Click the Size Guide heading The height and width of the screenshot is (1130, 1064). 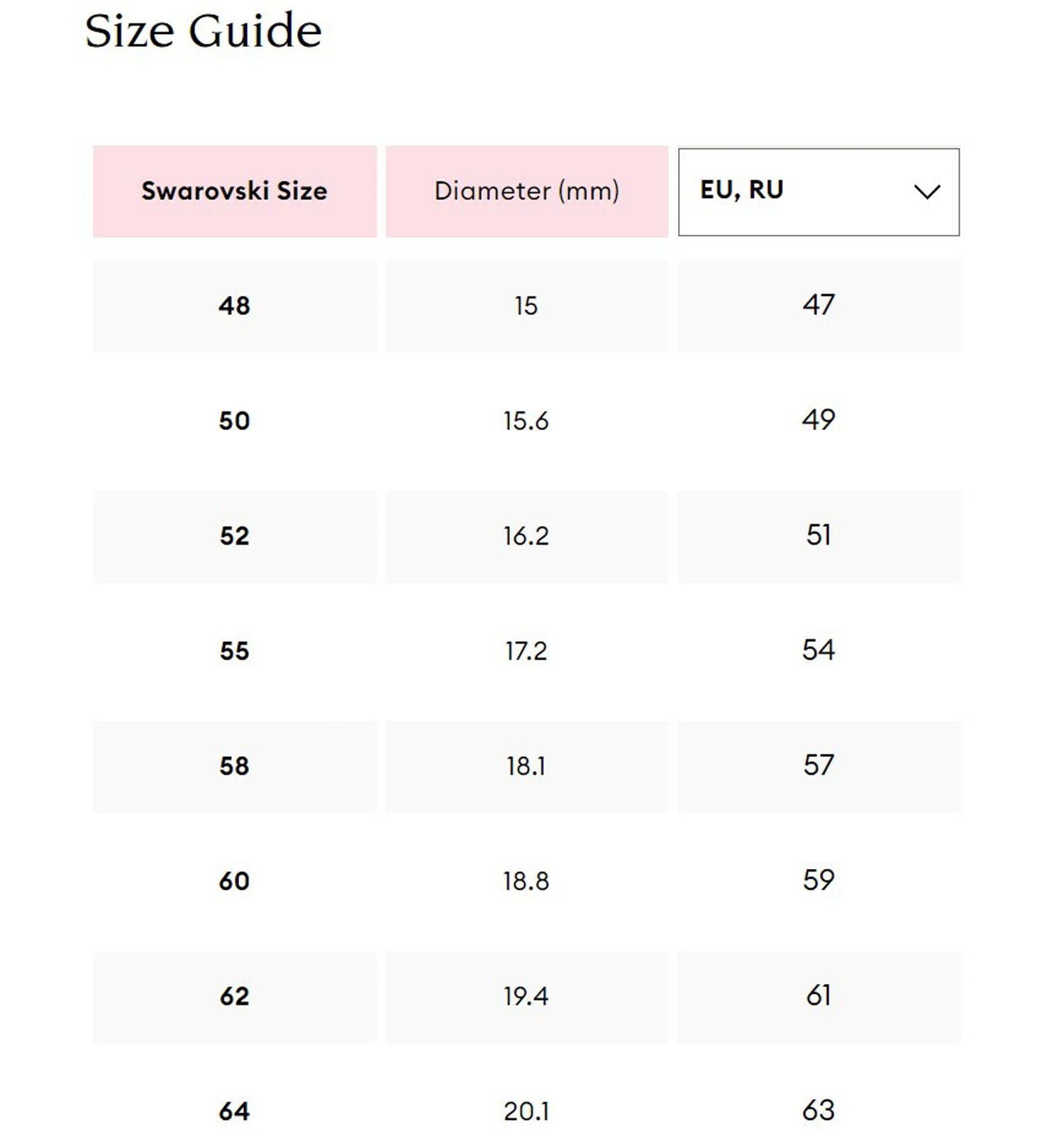click(x=203, y=31)
